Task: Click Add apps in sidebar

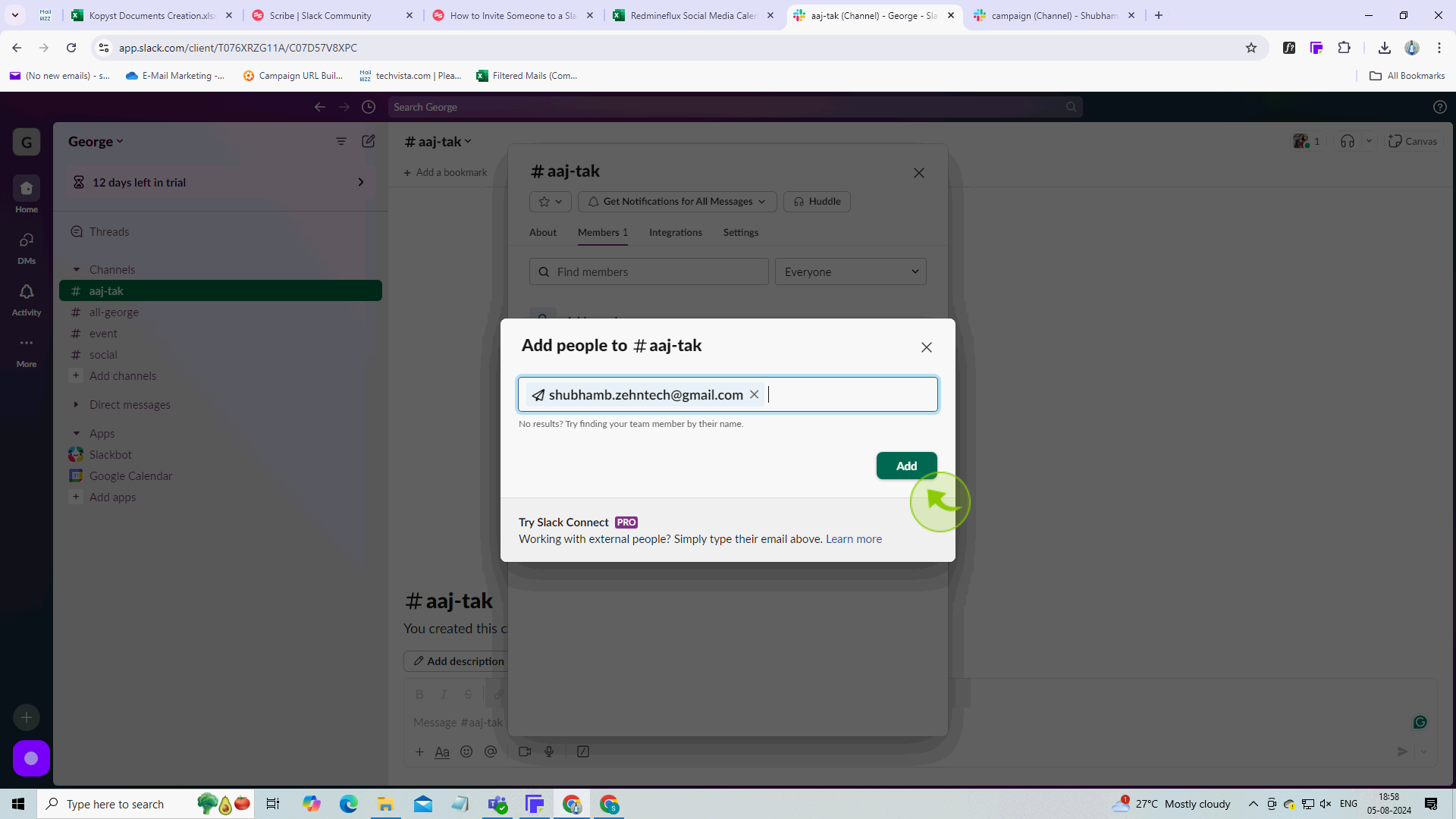Action: 112,497
